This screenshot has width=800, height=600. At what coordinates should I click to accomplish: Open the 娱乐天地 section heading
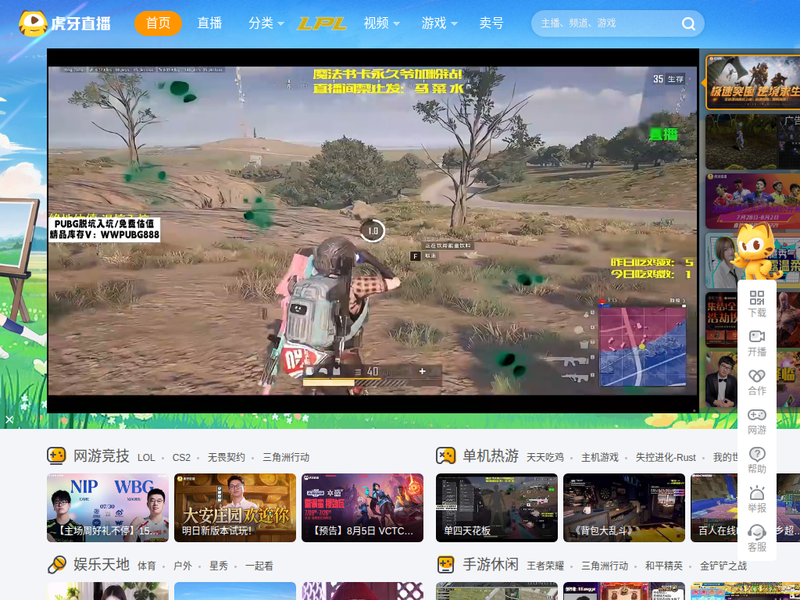point(101,564)
